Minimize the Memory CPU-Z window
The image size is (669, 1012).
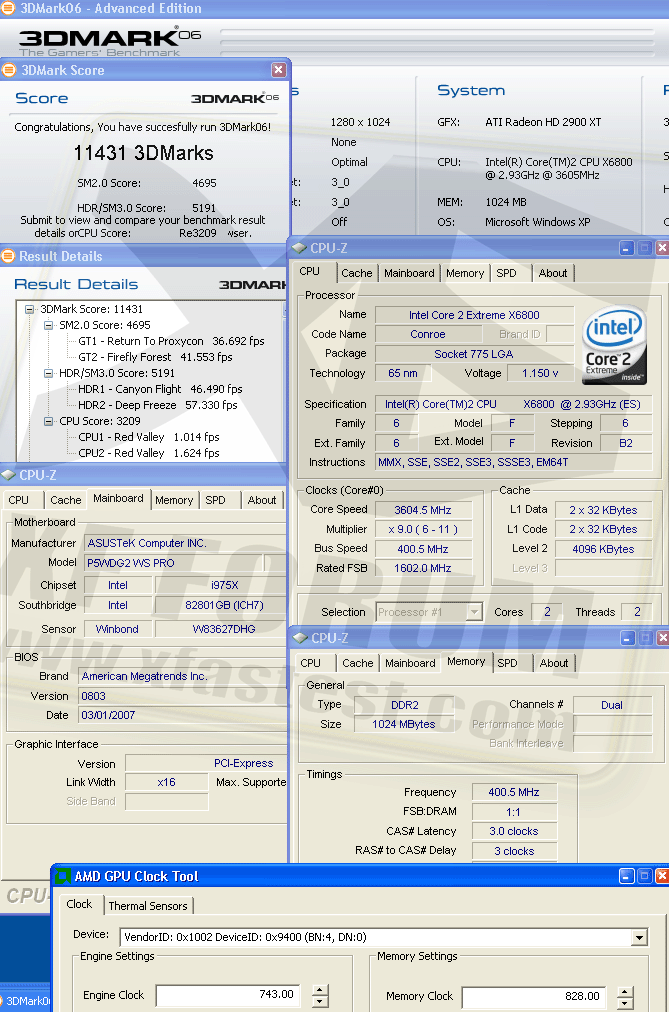(628, 638)
